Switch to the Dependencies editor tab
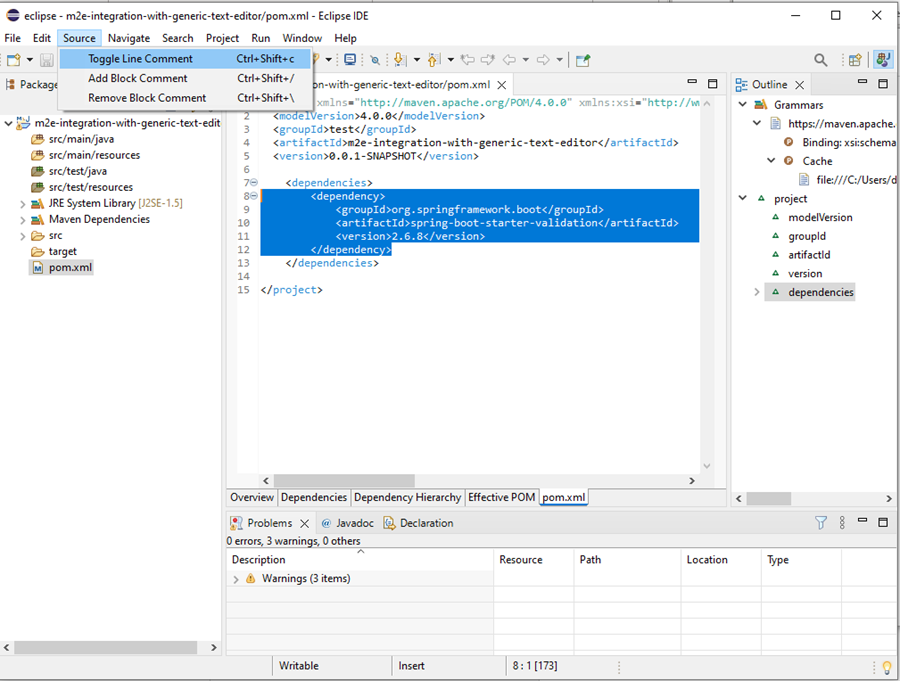Image resolution: width=900 pixels, height=681 pixels. point(314,497)
